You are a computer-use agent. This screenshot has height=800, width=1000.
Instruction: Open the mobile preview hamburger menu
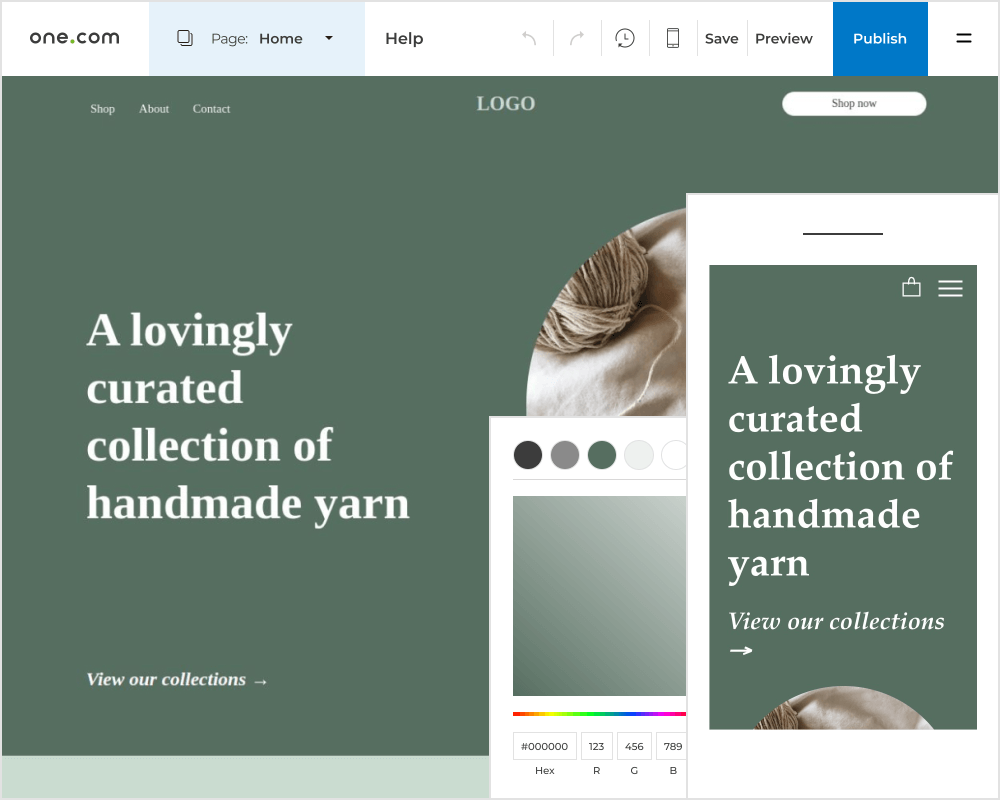950,288
